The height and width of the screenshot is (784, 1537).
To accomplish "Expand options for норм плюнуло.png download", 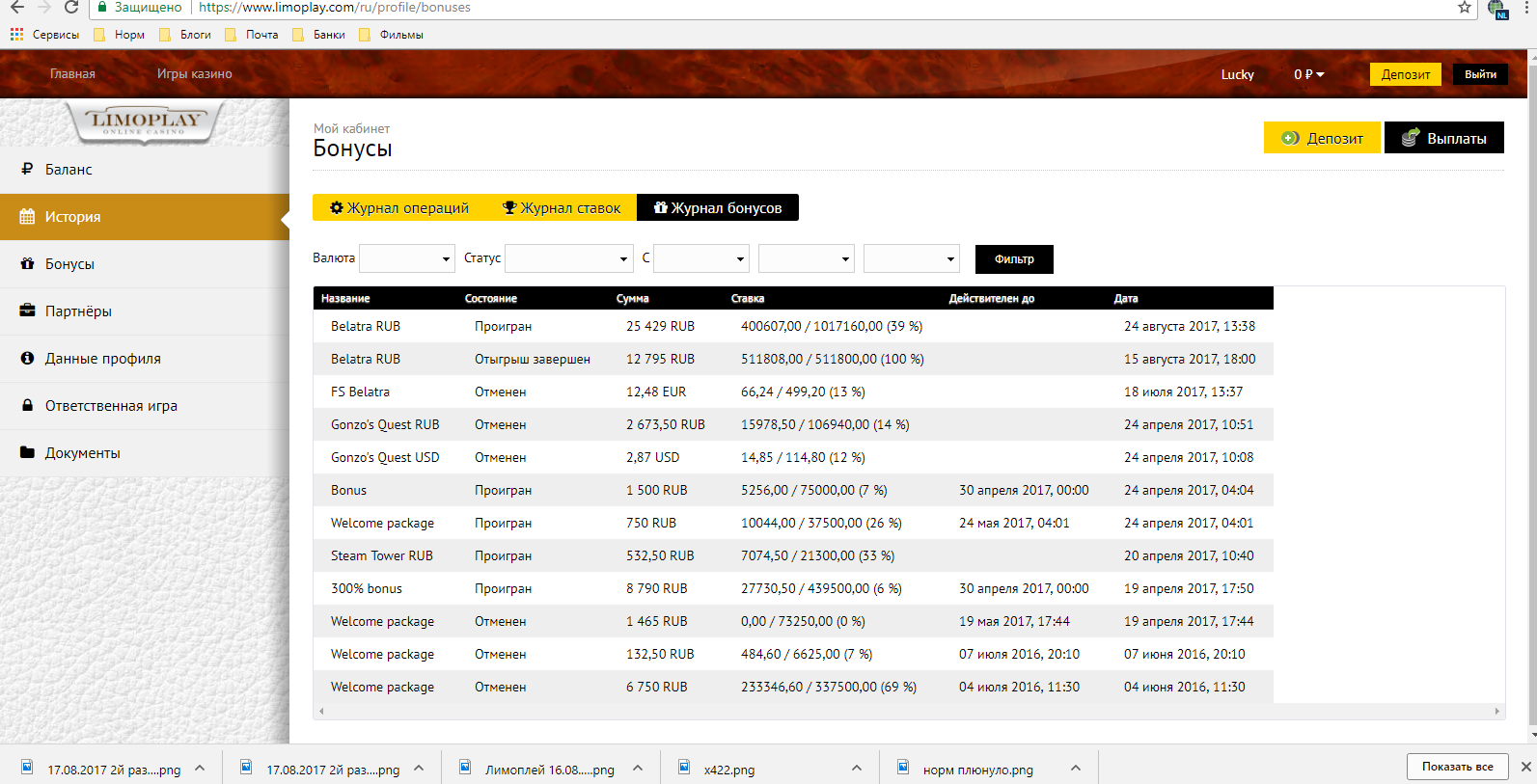I will click(x=1076, y=768).
